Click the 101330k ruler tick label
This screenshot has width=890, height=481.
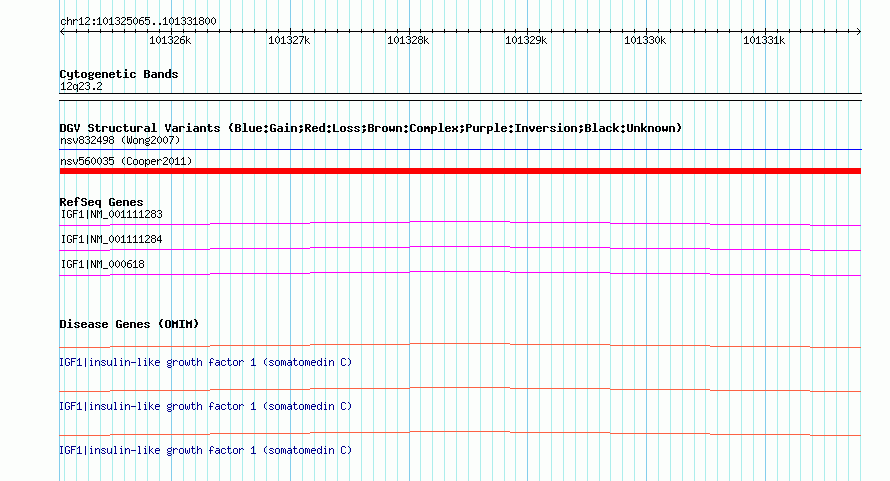[x=645, y=40]
